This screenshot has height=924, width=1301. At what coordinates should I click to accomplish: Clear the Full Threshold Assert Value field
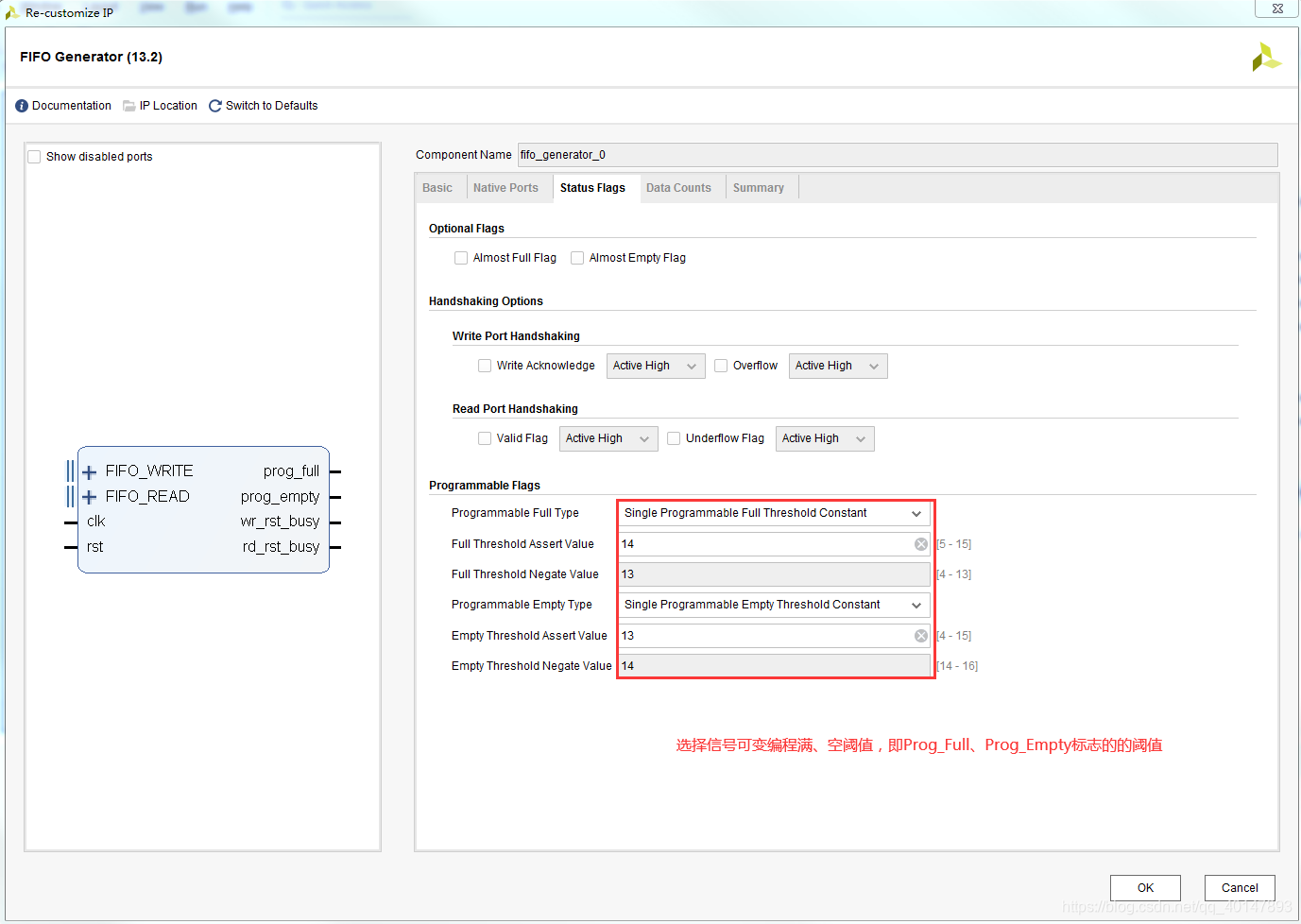920,543
